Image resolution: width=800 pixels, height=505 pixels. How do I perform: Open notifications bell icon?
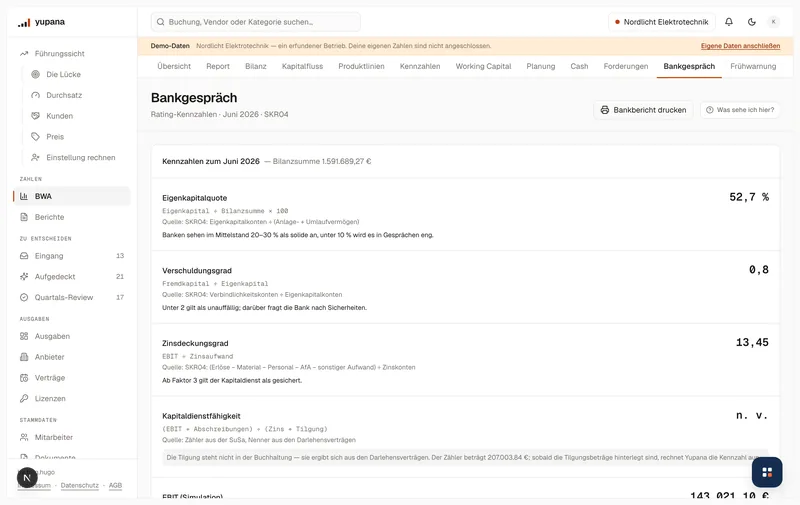click(729, 22)
